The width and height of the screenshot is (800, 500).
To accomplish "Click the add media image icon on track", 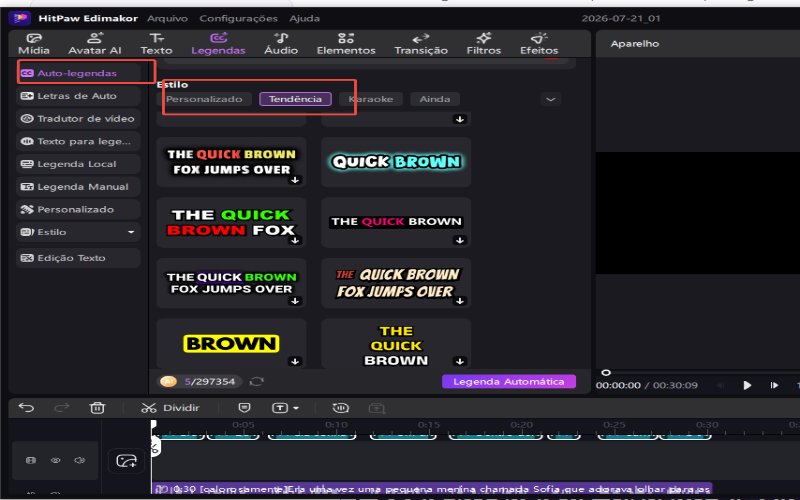I will point(127,461).
